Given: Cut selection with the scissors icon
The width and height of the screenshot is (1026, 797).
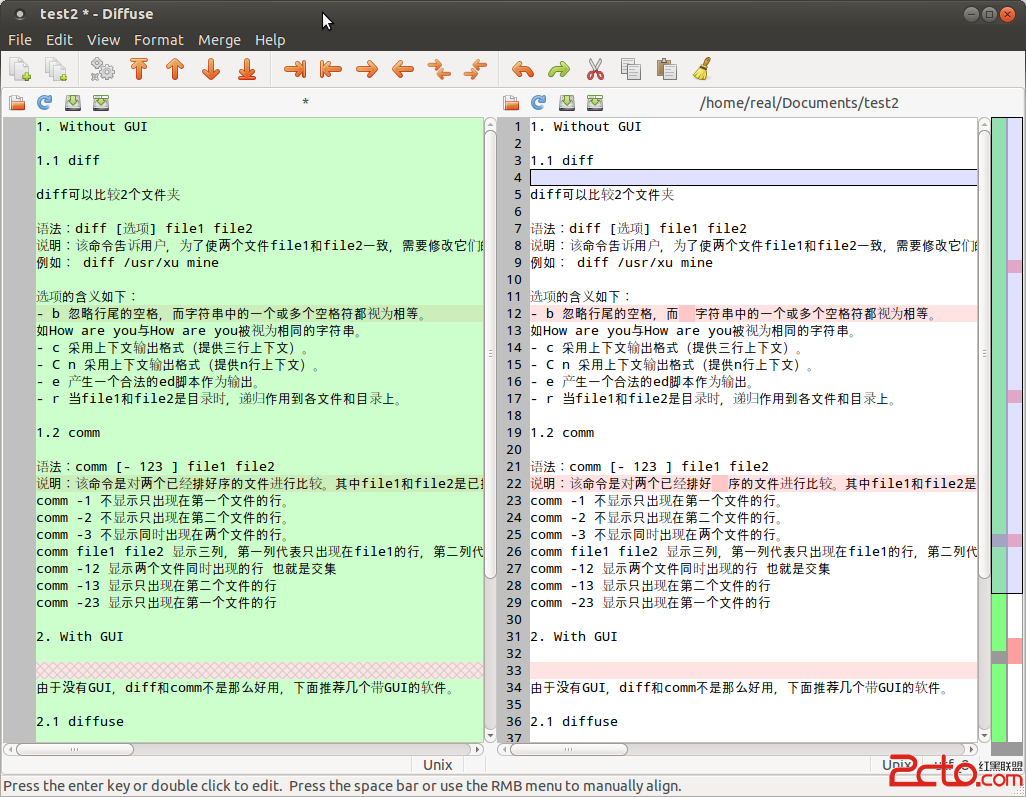Looking at the screenshot, I should tap(595, 69).
